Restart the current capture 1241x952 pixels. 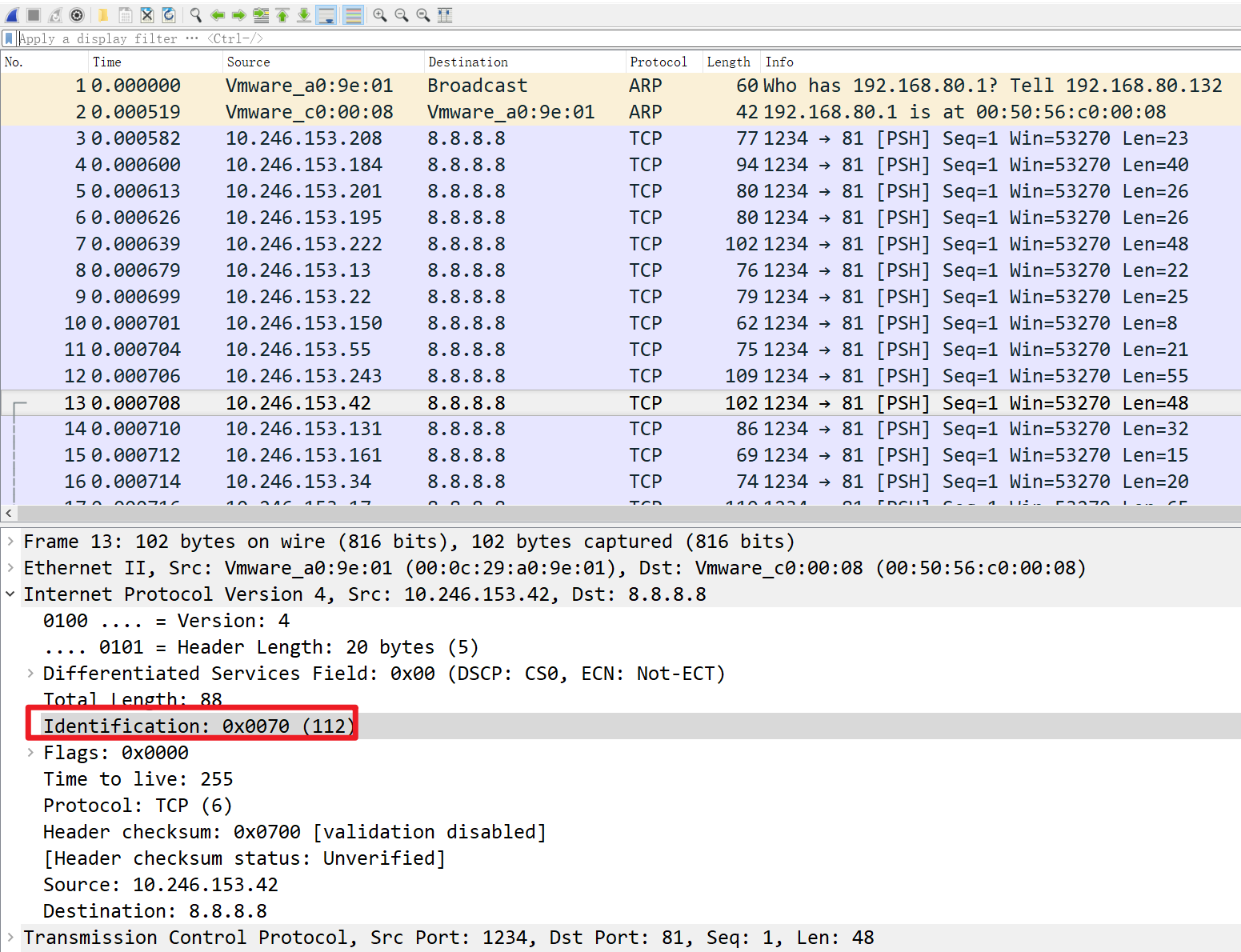55,14
